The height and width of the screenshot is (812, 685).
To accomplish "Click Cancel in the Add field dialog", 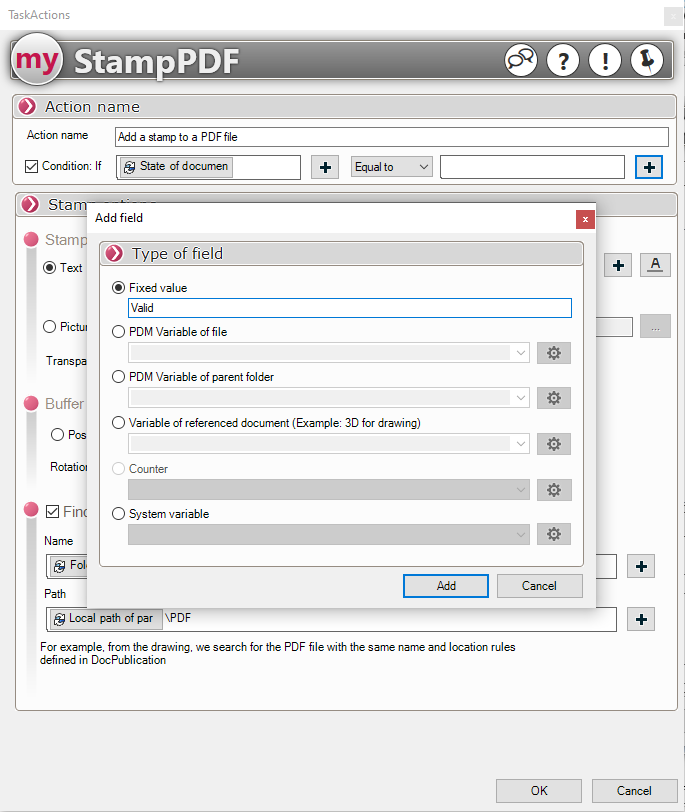I will [539, 586].
